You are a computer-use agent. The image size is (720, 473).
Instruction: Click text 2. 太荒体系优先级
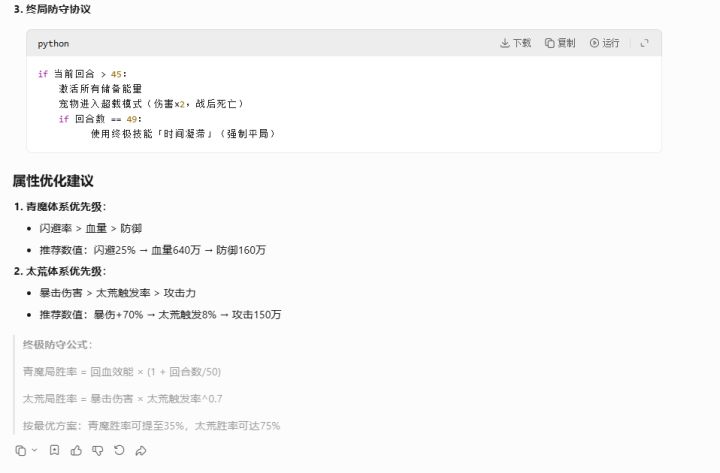click(x=60, y=271)
